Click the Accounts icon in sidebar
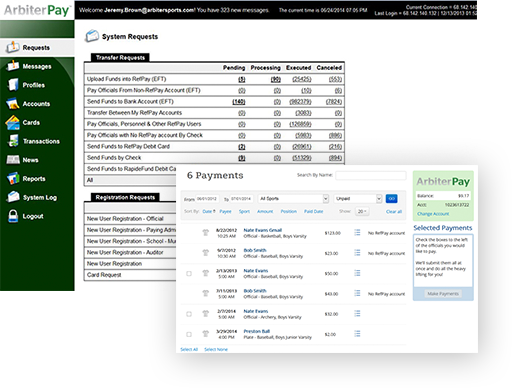 pyautogui.click(x=13, y=104)
